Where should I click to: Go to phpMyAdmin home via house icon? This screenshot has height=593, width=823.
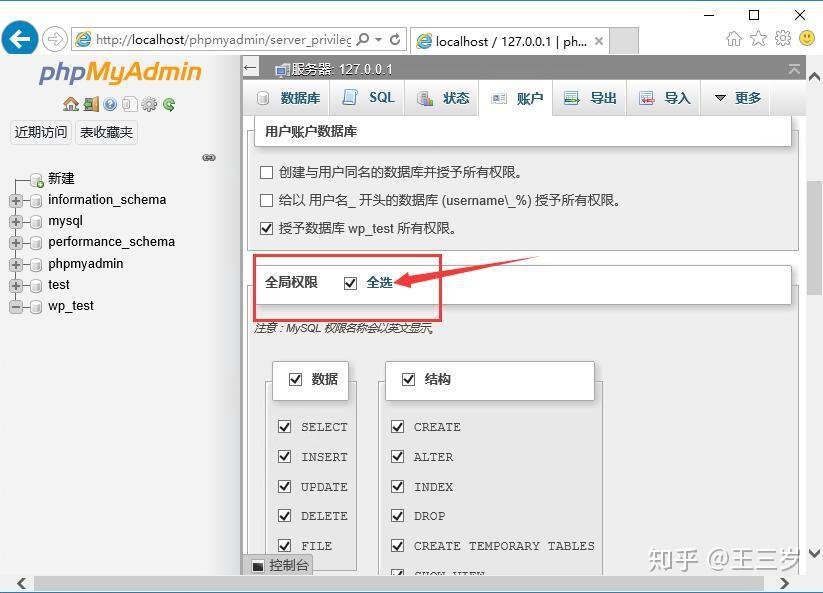[x=71, y=104]
